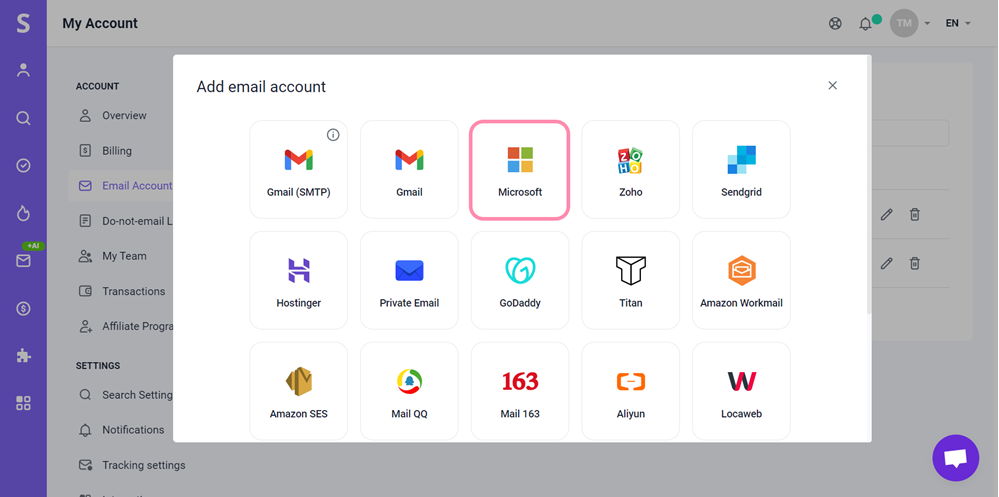Screen dimensions: 999x497
Task: Edit the first email account (pencil)
Action: coord(886,215)
